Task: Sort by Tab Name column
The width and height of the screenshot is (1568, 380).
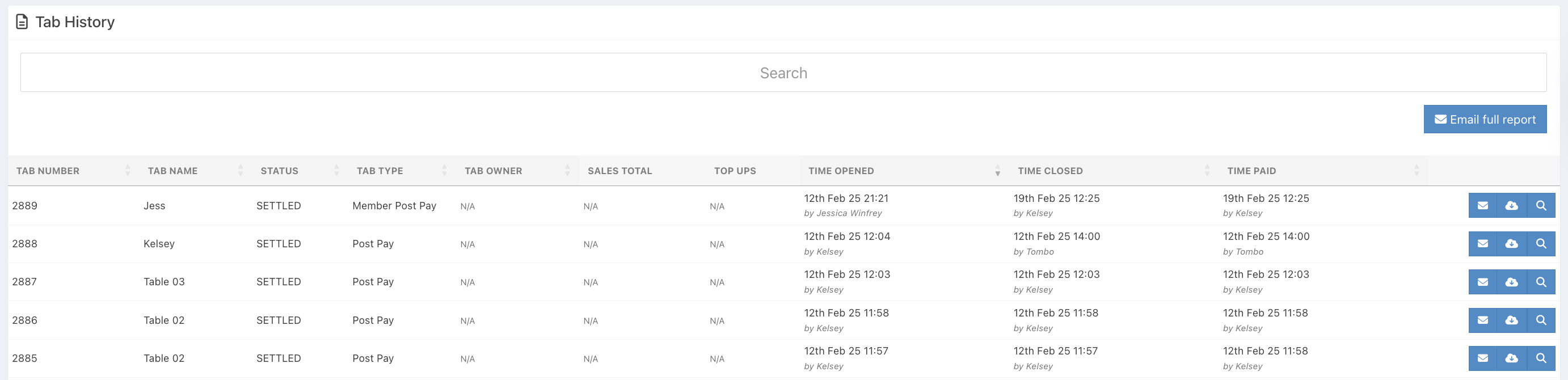Action: (173, 171)
